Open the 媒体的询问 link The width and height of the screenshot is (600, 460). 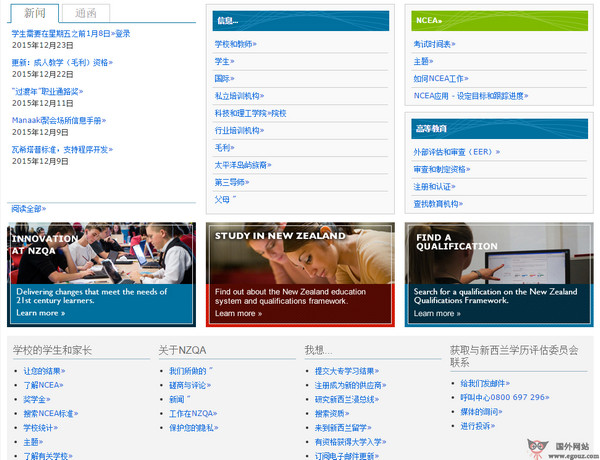tap(481, 412)
